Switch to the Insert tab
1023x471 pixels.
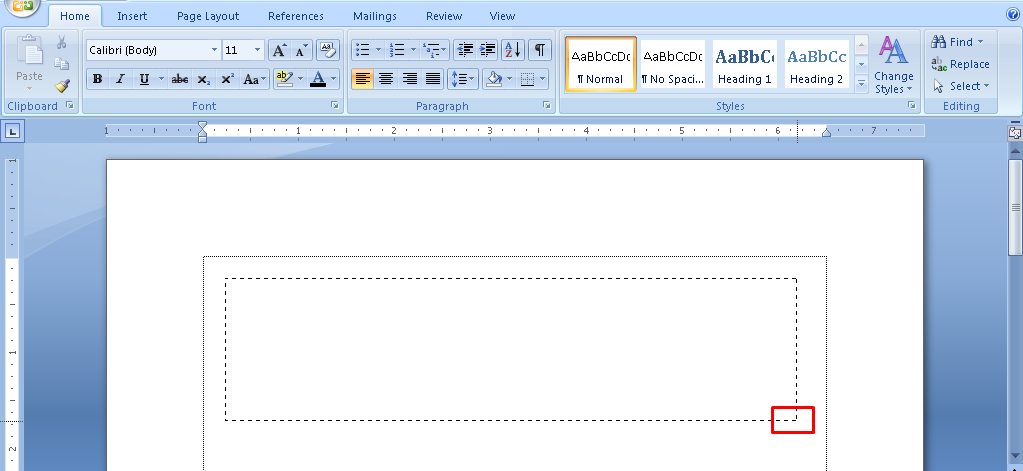(132, 16)
